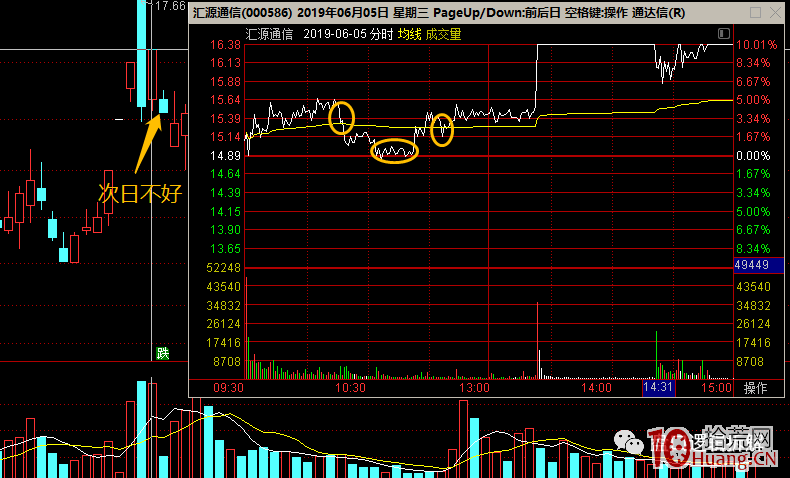Click the 14.89 previous close price label
Image resolution: width=790 pixels, height=478 pixels.
pos(225,156)
